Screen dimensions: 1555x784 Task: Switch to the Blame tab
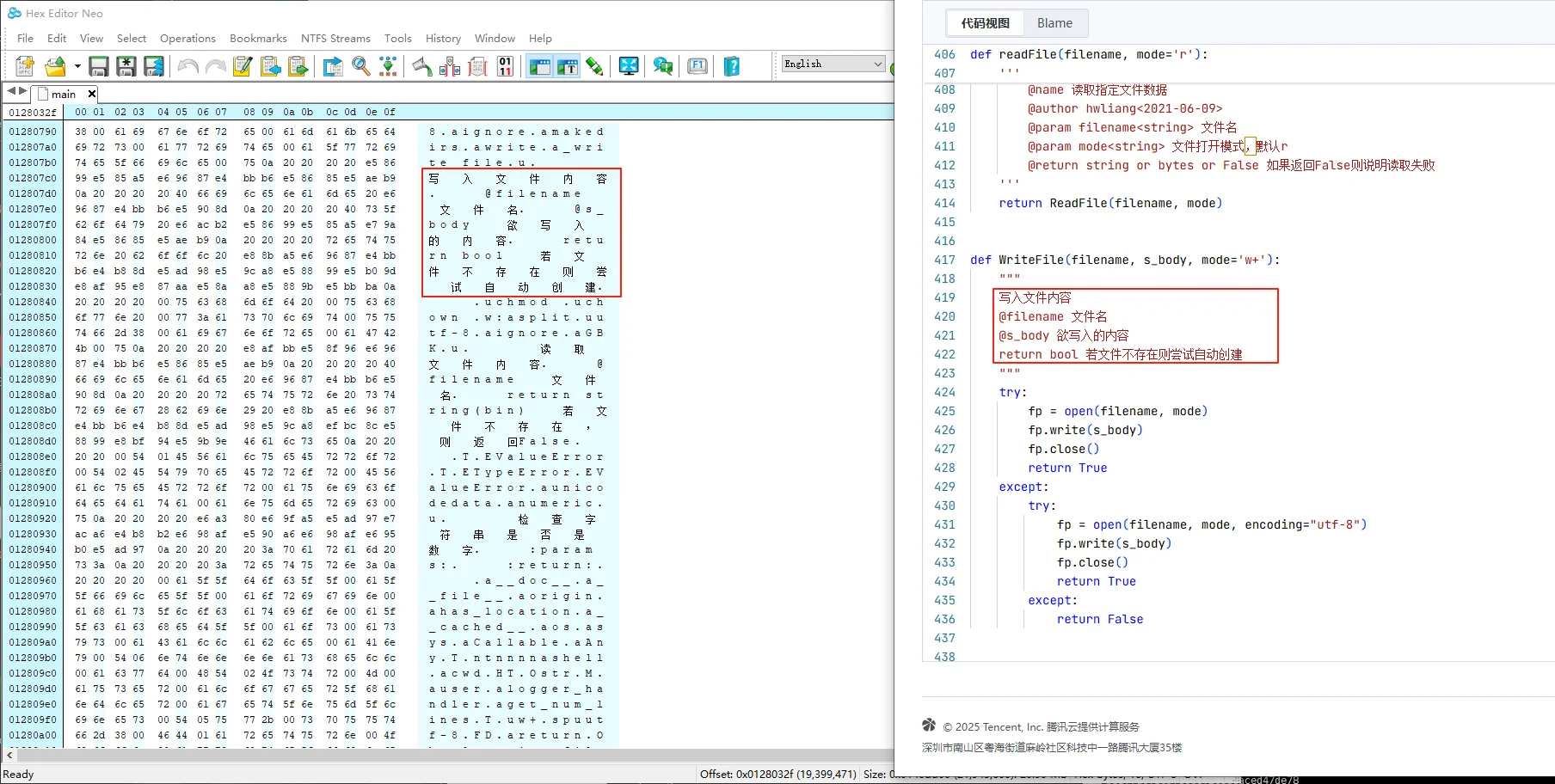coord(1054,23)
